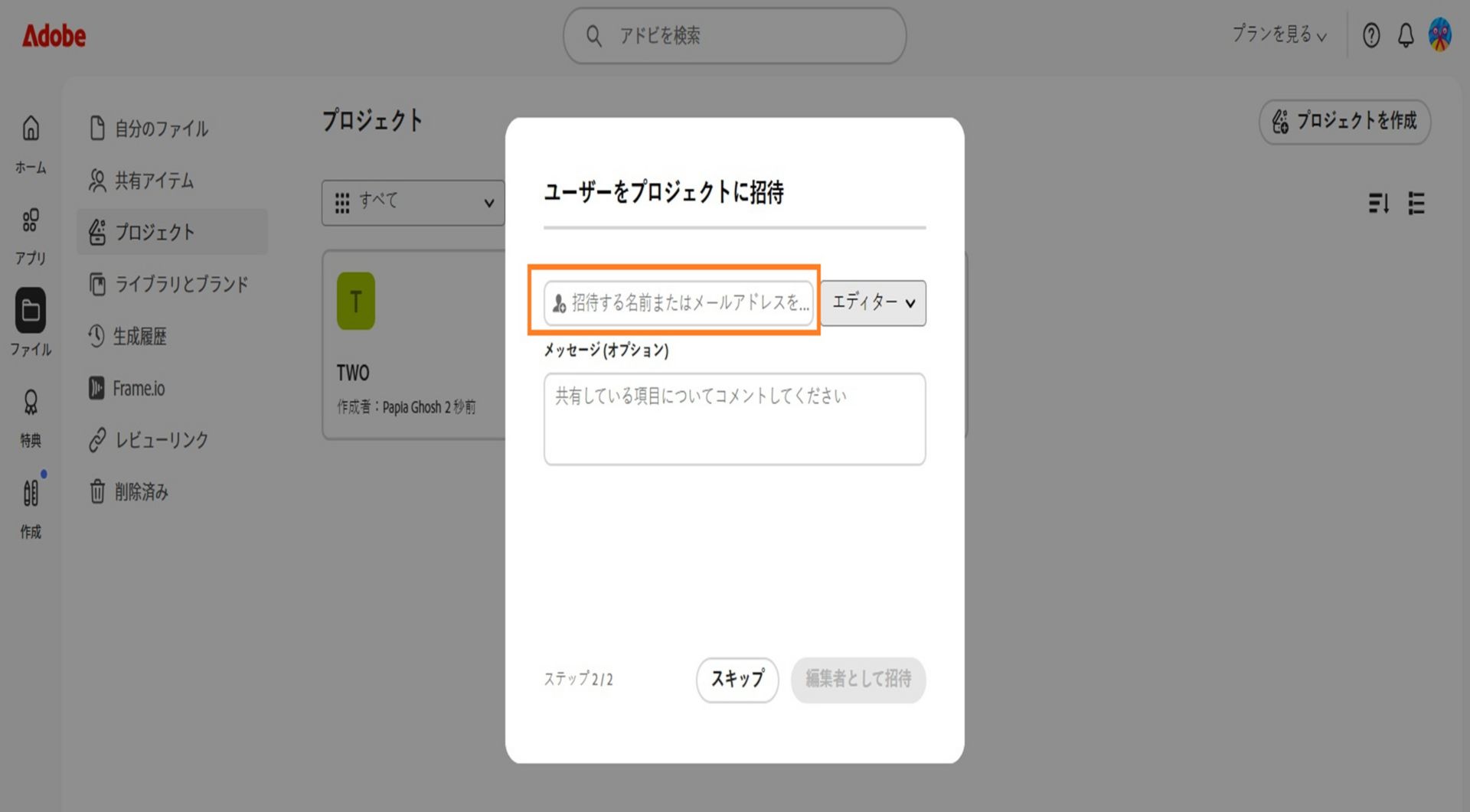
Task: Select プロジェクト in the navigation
Action: (x=172, y=232)
